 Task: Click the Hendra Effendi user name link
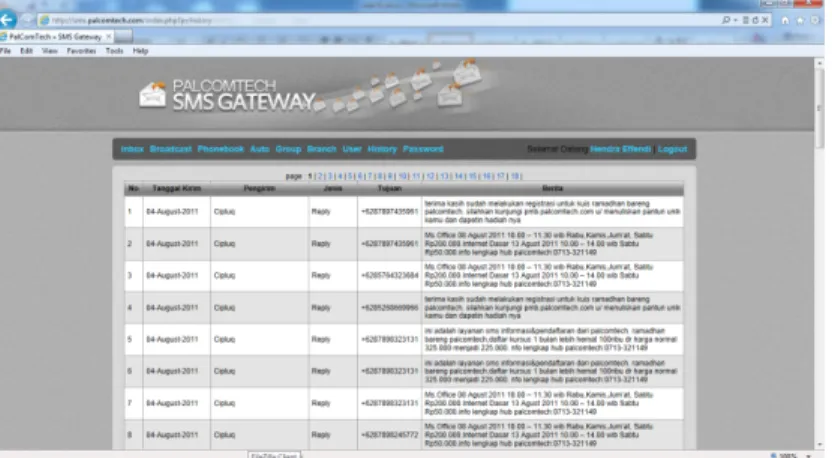[620, 149]
